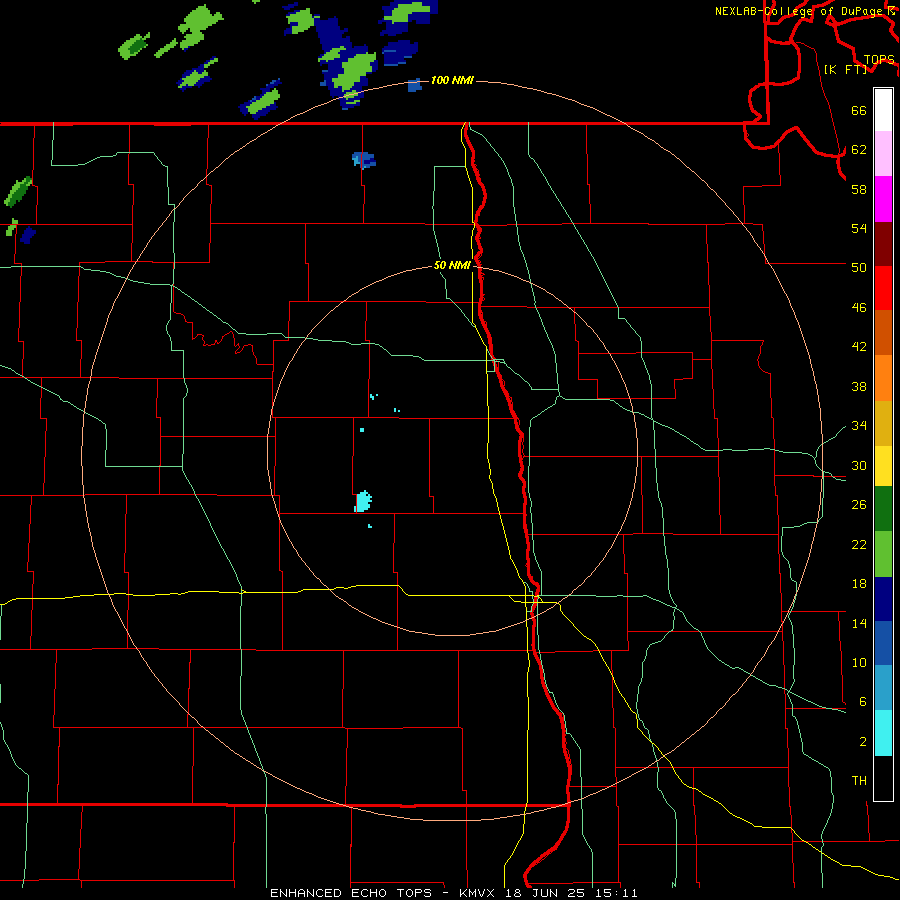Screen dimensions: 900x900
Task: Click the white 66 kft legend swatch
Action: [x=883, y=110]
